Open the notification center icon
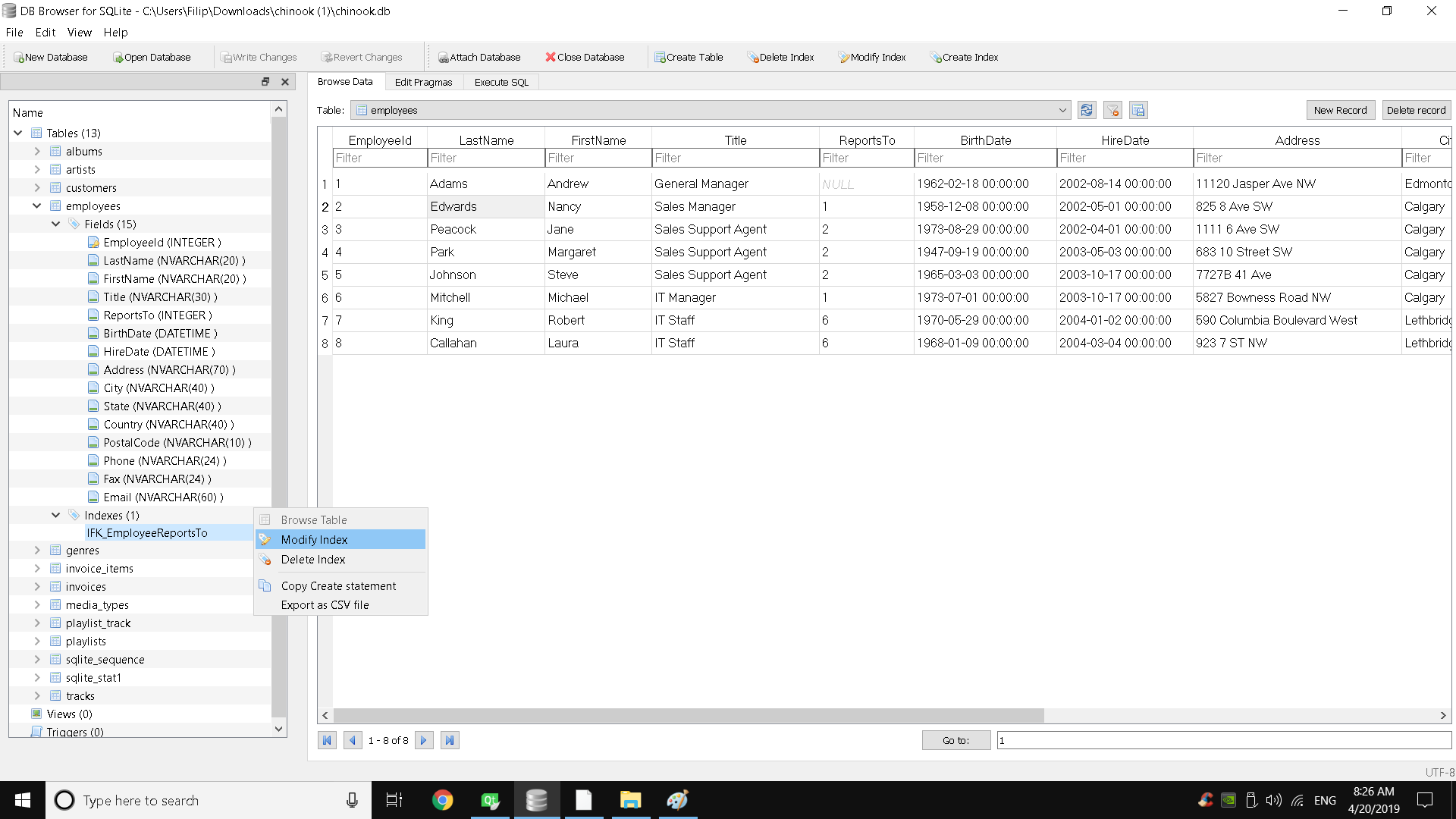The image size is (1456, 819). click(x=1425, y=800)
